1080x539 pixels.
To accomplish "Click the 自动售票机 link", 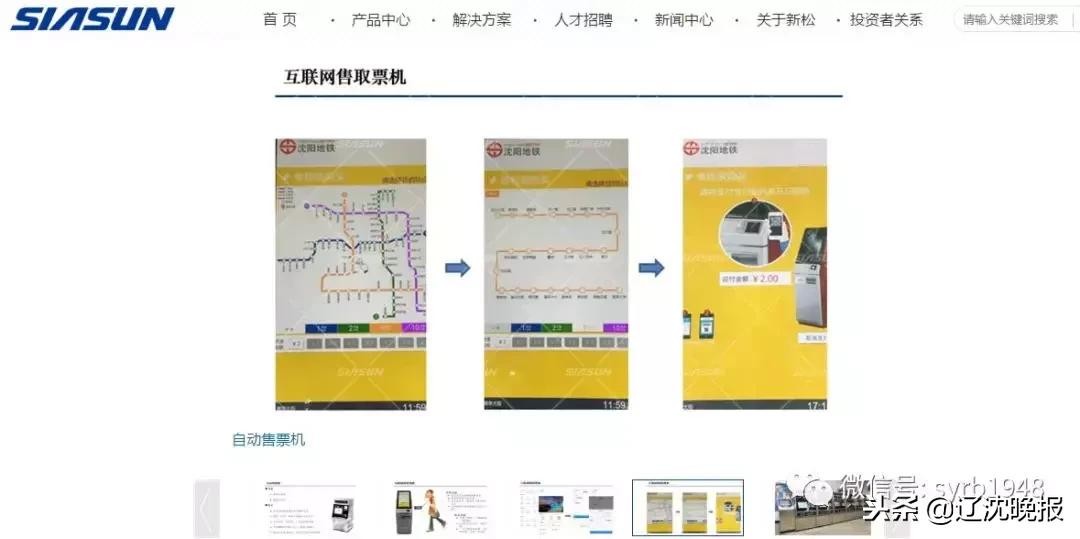I will tap(268, 439).
